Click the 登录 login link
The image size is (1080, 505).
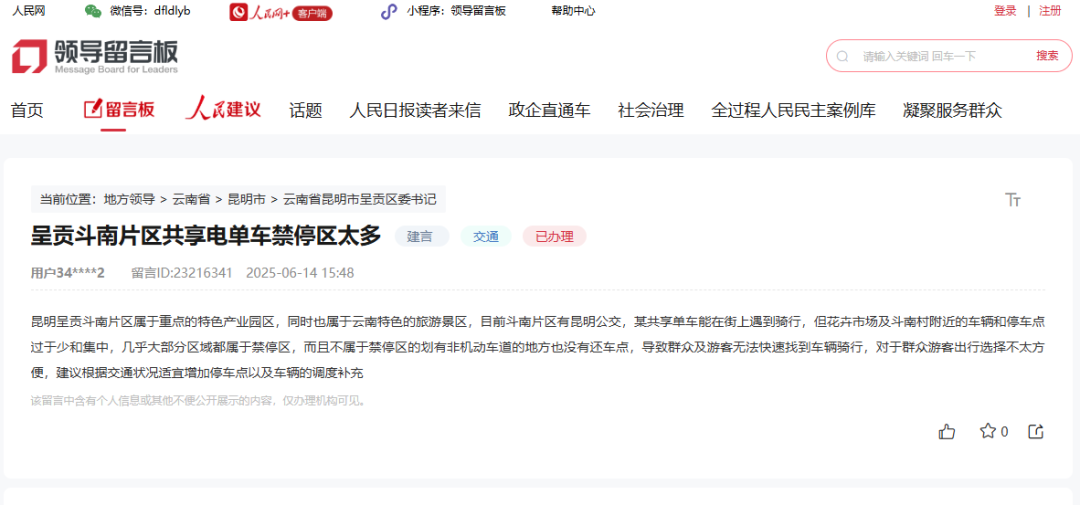[x=1005, y=11]
